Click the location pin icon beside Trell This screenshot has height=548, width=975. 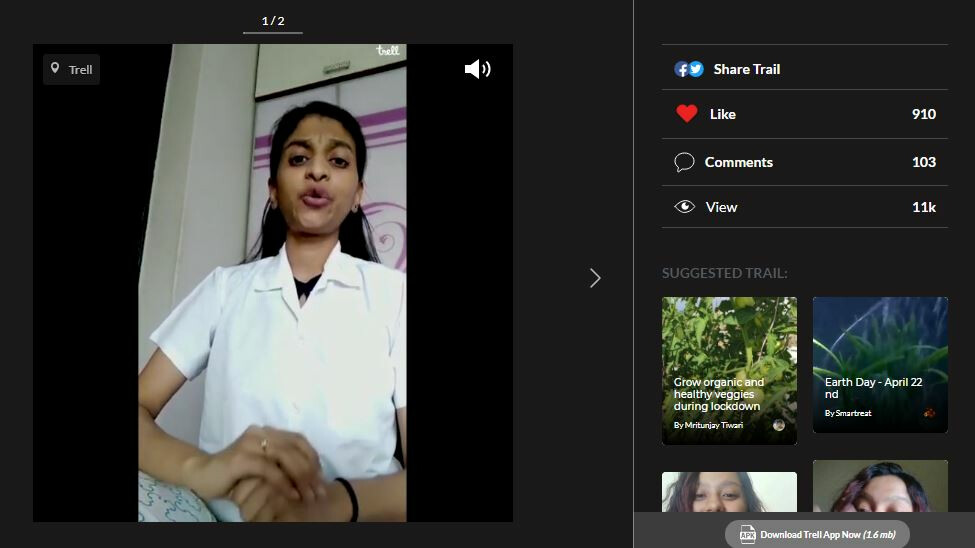click(55, 69)
